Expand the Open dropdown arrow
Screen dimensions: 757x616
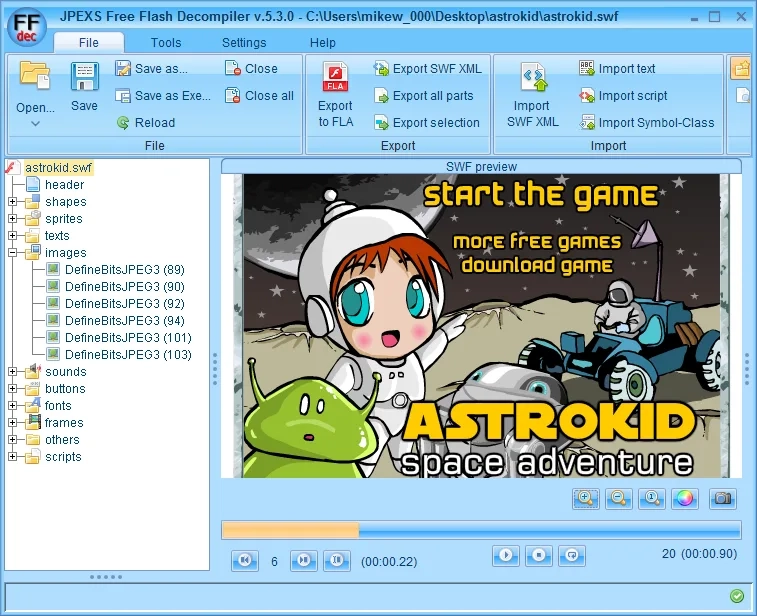[35, 124]
